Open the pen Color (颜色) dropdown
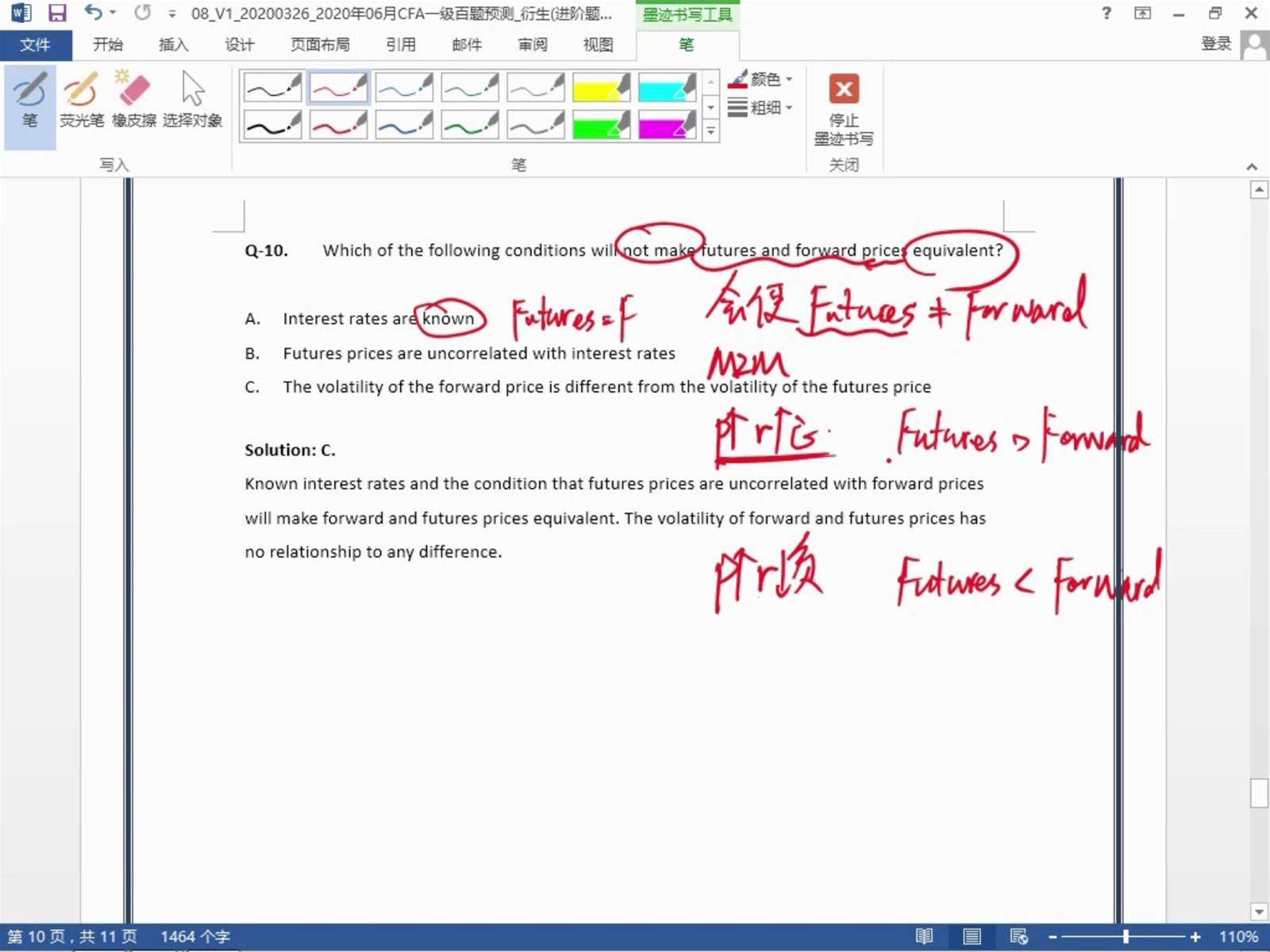Screen dimensions: 1270x952 pyautogui.click(x=760, y=79)
